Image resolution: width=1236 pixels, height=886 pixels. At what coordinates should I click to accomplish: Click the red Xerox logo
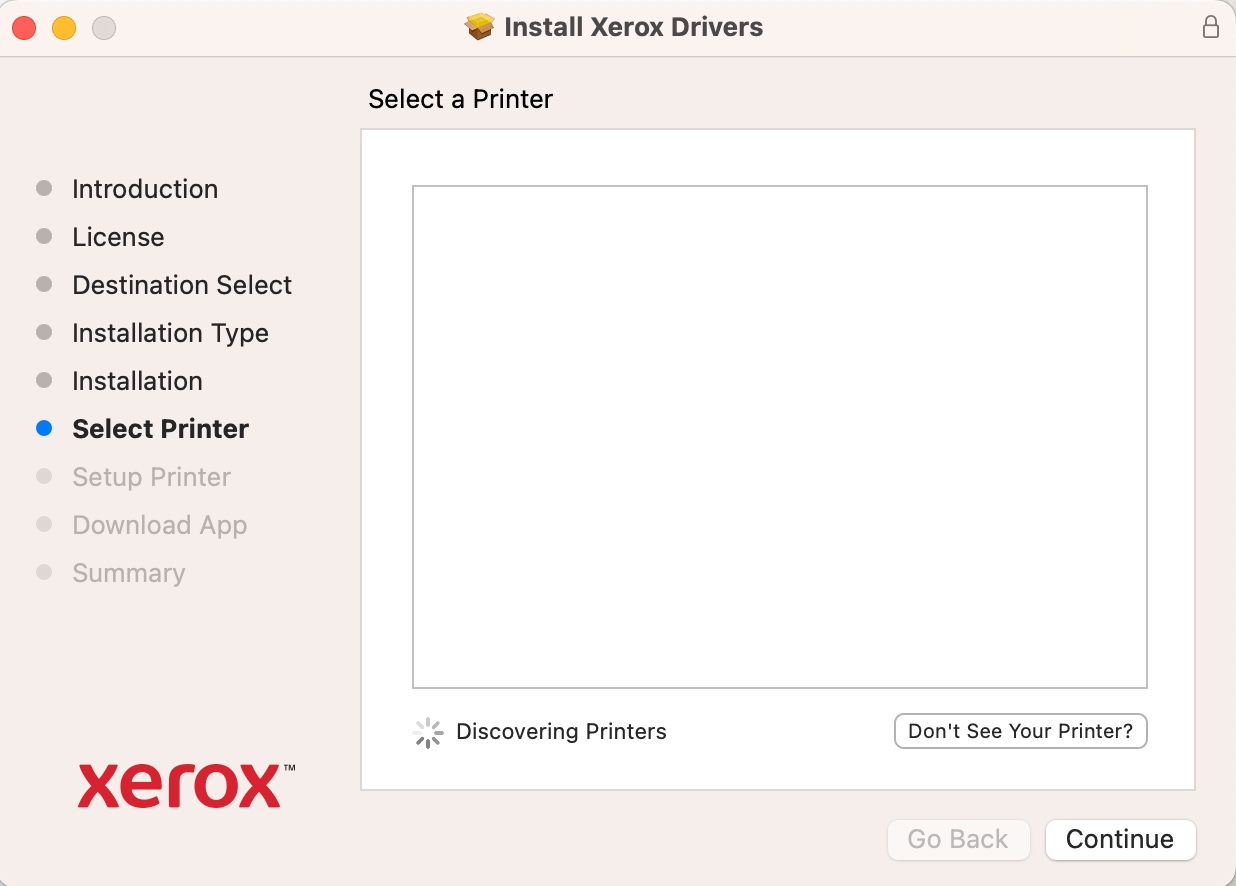(x=183, y=786)
